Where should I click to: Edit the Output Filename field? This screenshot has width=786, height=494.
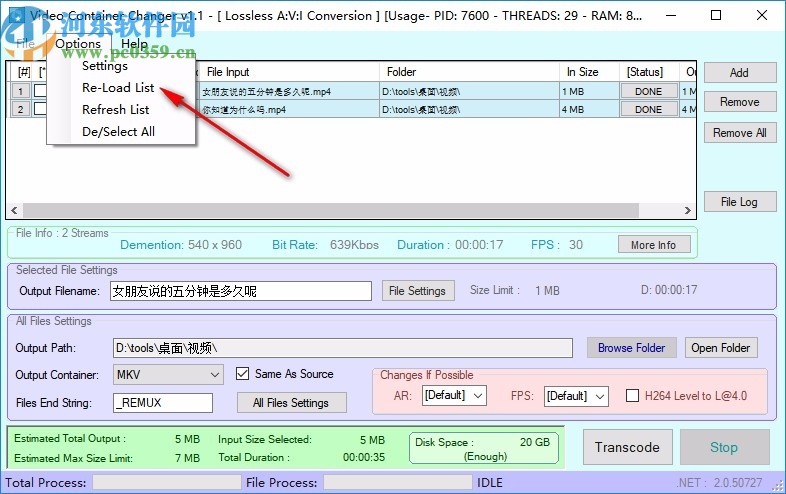[241, 291]
